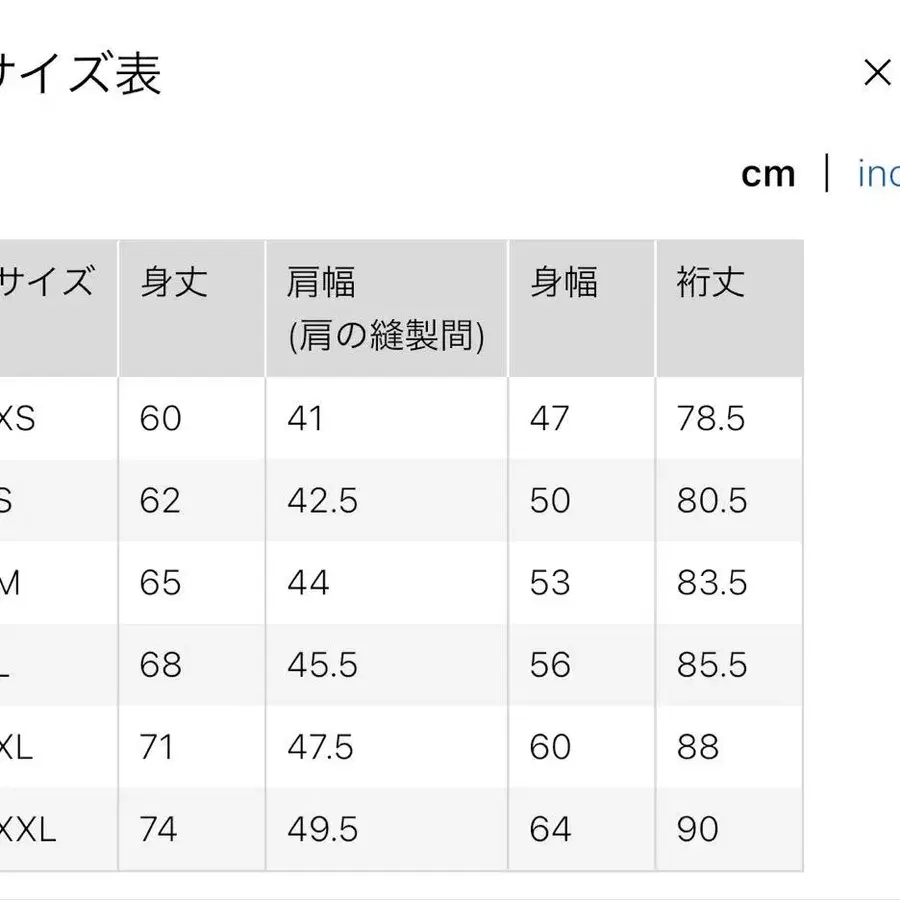900x900 pixels.
Task: Select the 裄丈 column header
Action: [711, 283]
